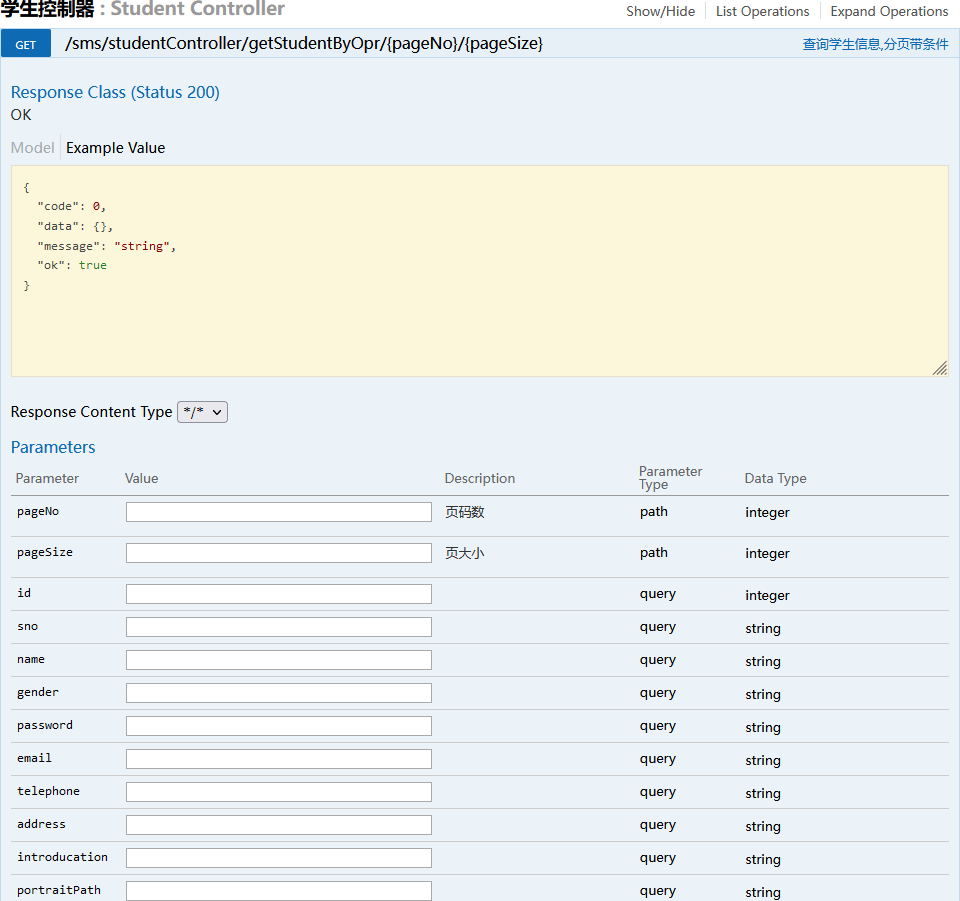This screenshot has height=901, width=960.
Task: Click the name value input field
Action: coord(279,660)
